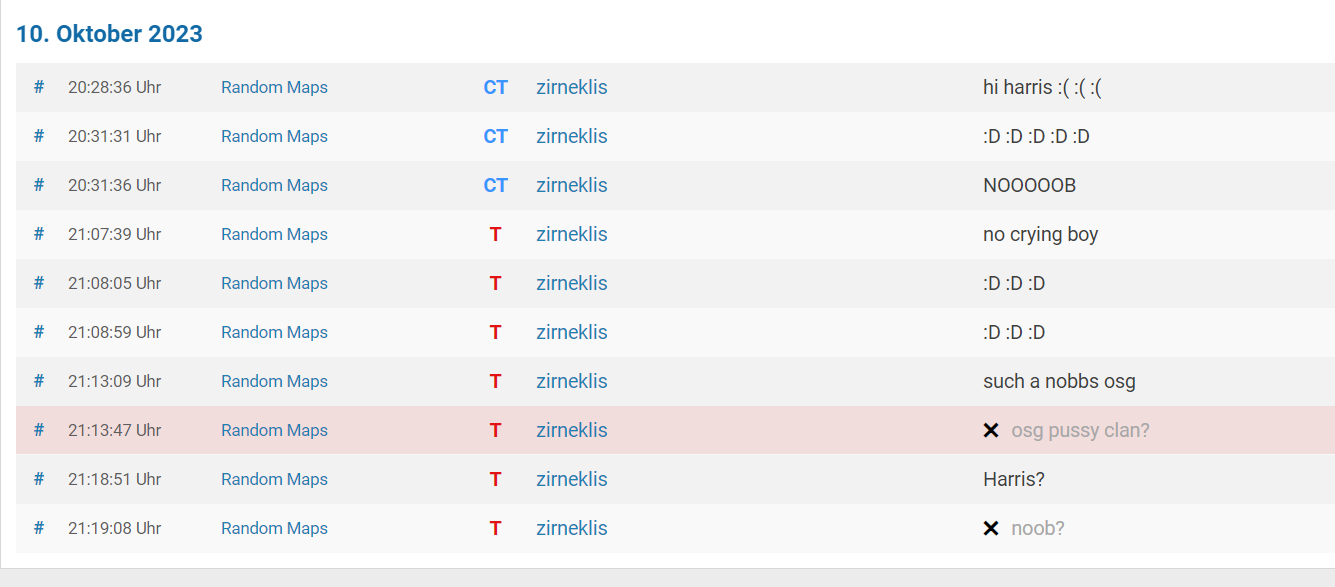Click the T team label at 21:08:05
Screen dimensions: 1335x587
495,283
